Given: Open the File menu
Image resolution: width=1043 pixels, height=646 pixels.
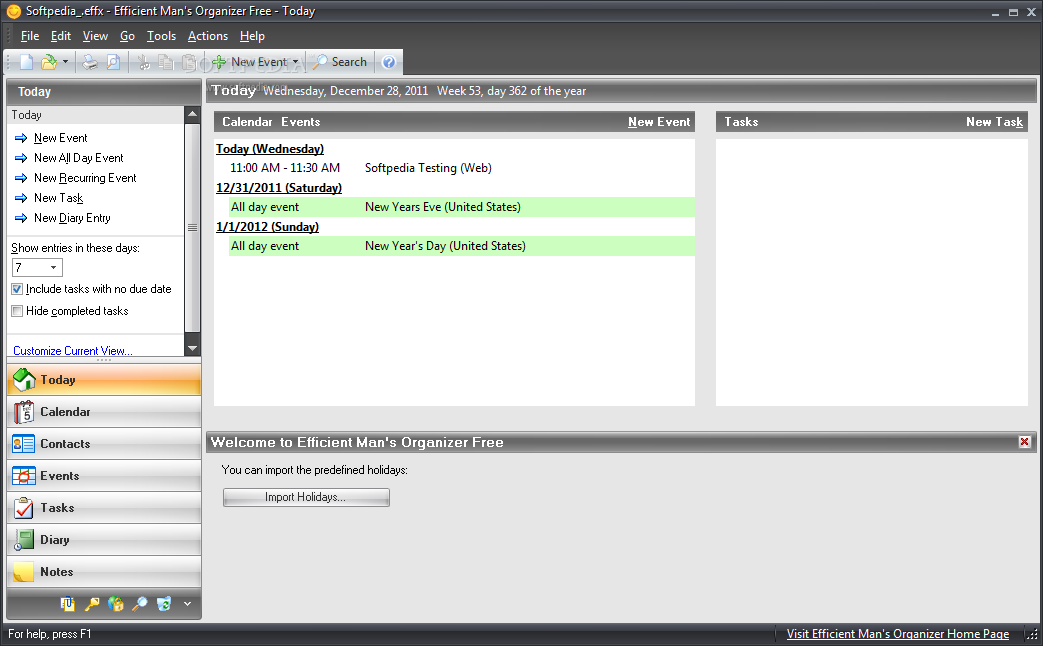Looking at the screenshot, I should (30, 36).
